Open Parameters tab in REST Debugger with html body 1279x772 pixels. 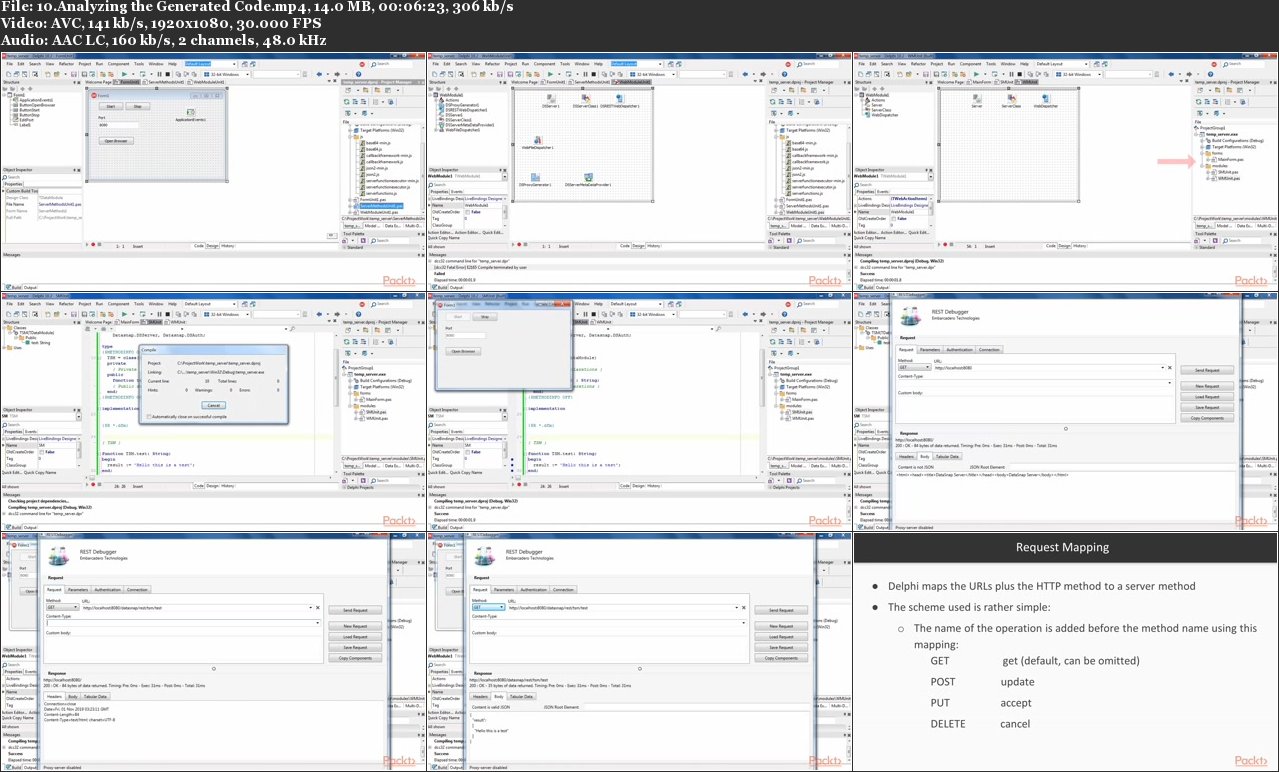(930, 350)
